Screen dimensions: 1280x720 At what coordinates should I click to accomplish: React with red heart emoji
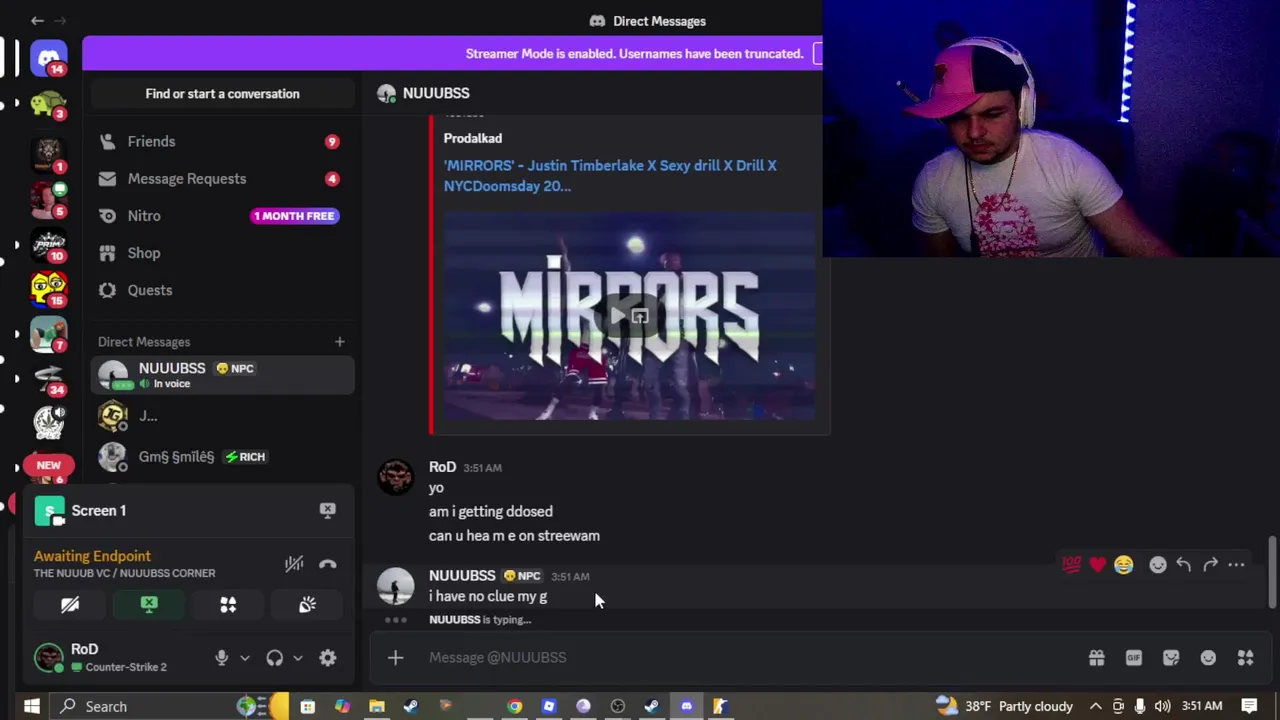pos(1097,565)
